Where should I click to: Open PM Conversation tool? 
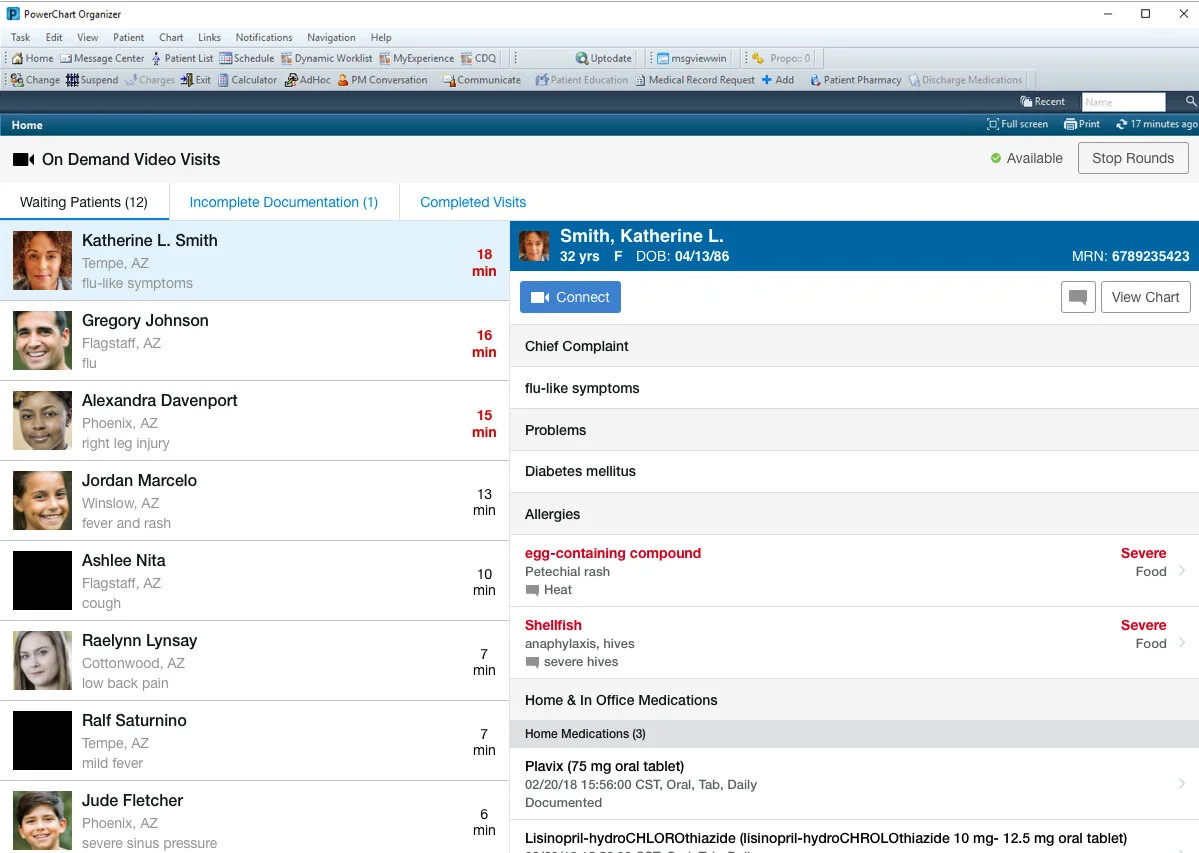(382, 79)
